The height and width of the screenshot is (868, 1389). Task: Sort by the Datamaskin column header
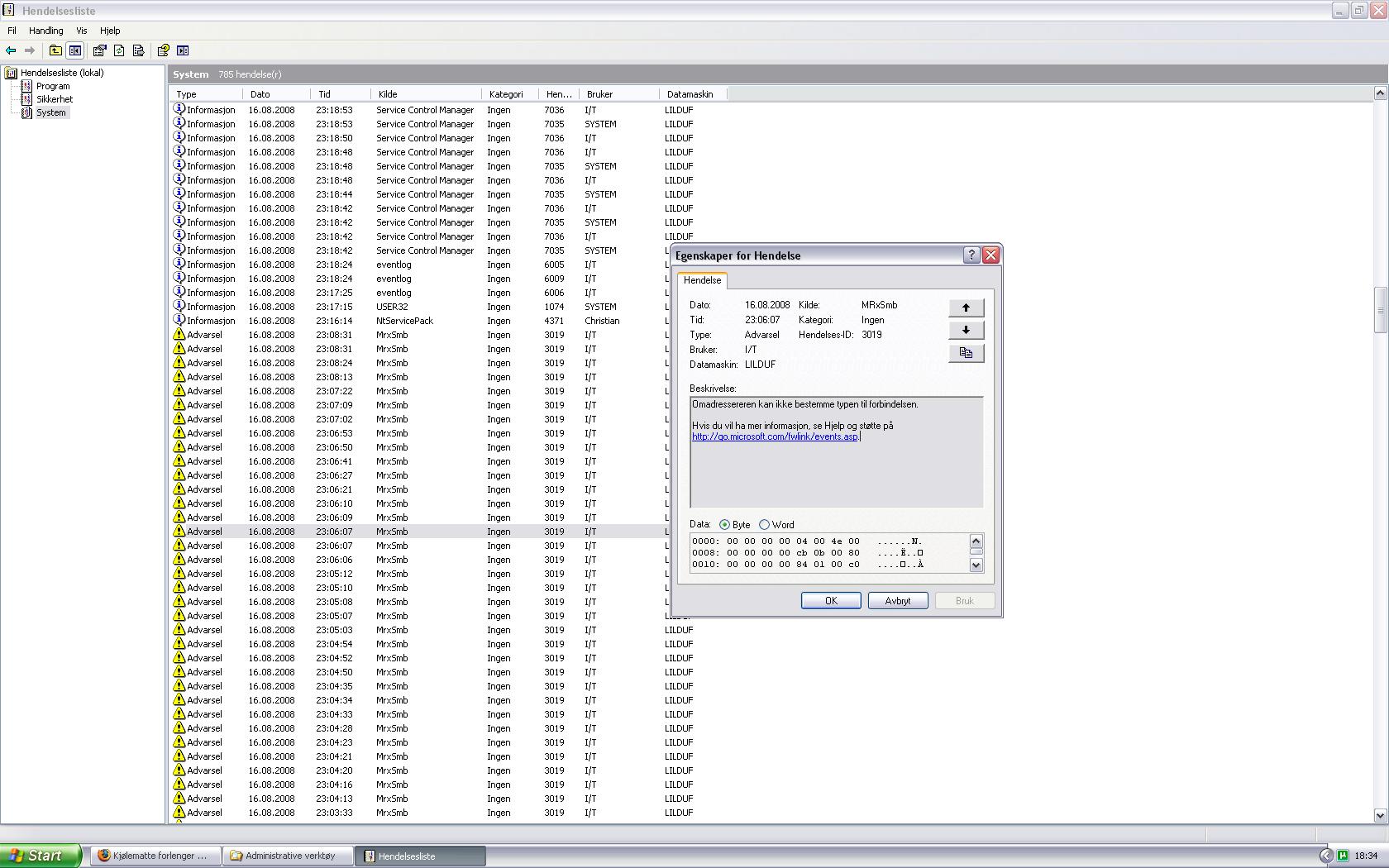tap(693, 94)
